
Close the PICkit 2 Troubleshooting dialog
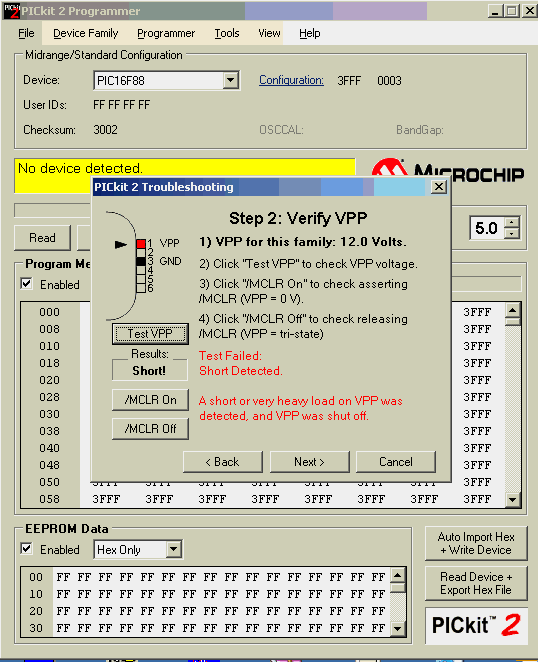point(439,187)
